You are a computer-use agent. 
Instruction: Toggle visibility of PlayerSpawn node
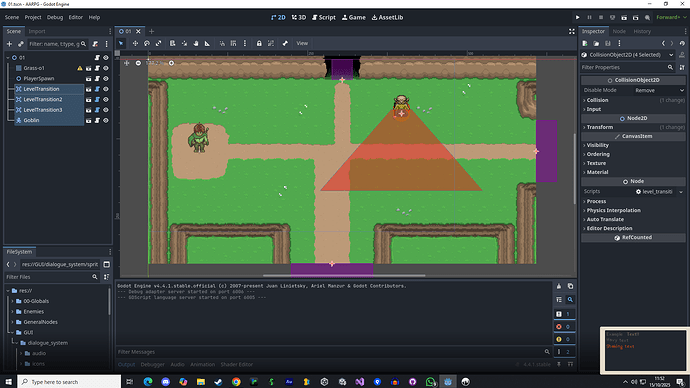pyautogui.click(x=106, y=79)
